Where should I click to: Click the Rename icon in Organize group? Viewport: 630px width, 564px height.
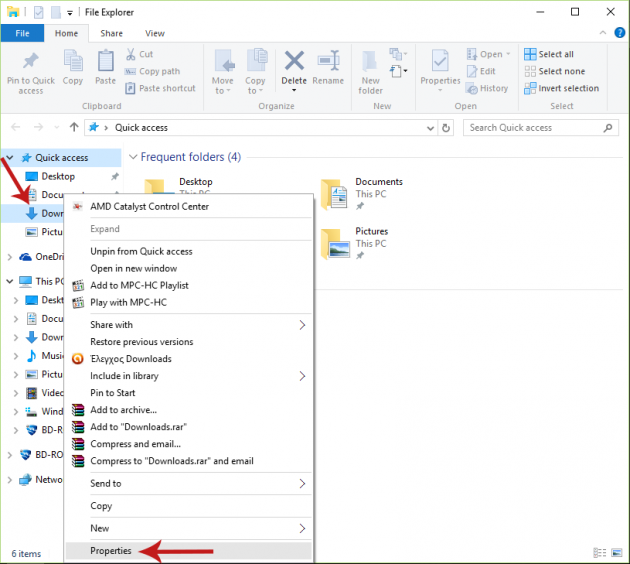pyautogui.click(x=327, y=62)
